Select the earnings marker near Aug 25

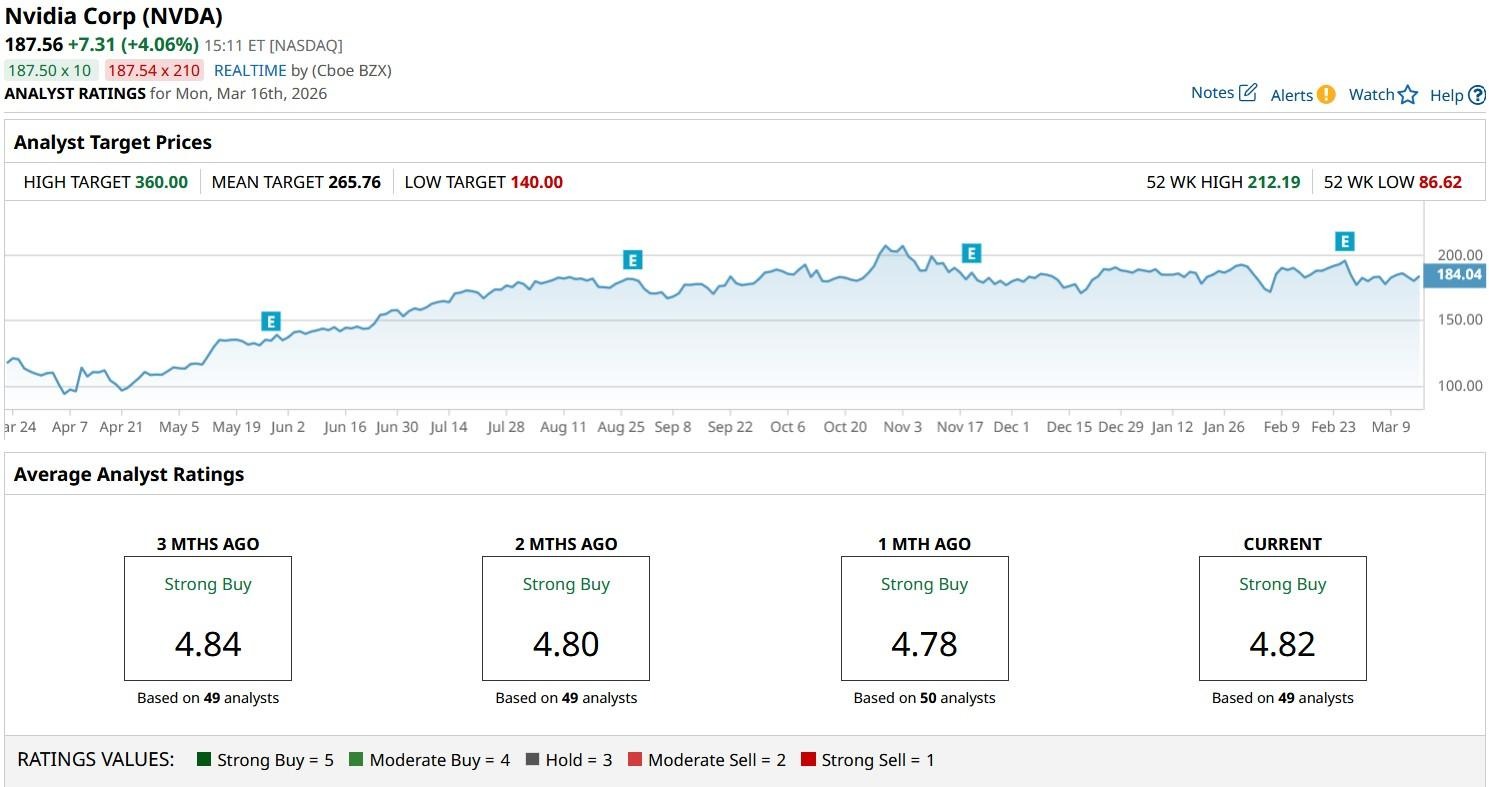tap(632, 260)
